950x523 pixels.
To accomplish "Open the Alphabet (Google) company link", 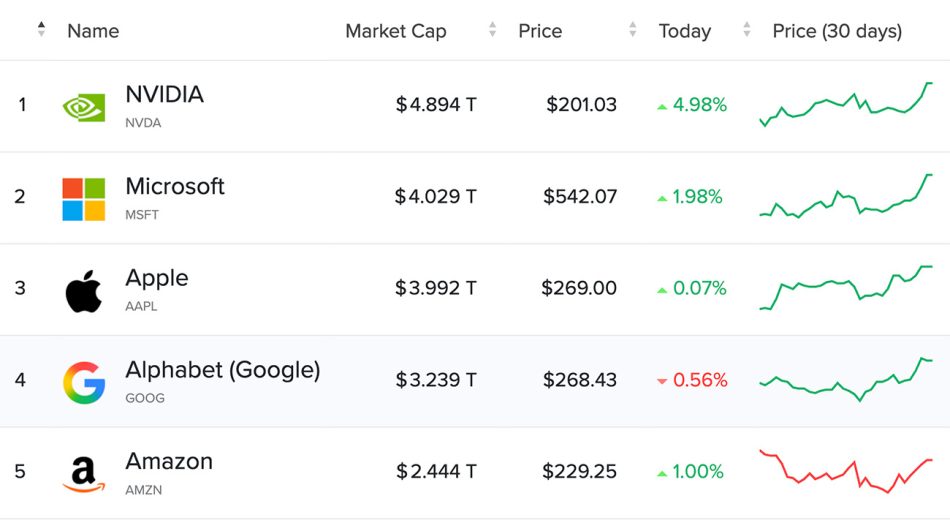I will tap(222, 370).
